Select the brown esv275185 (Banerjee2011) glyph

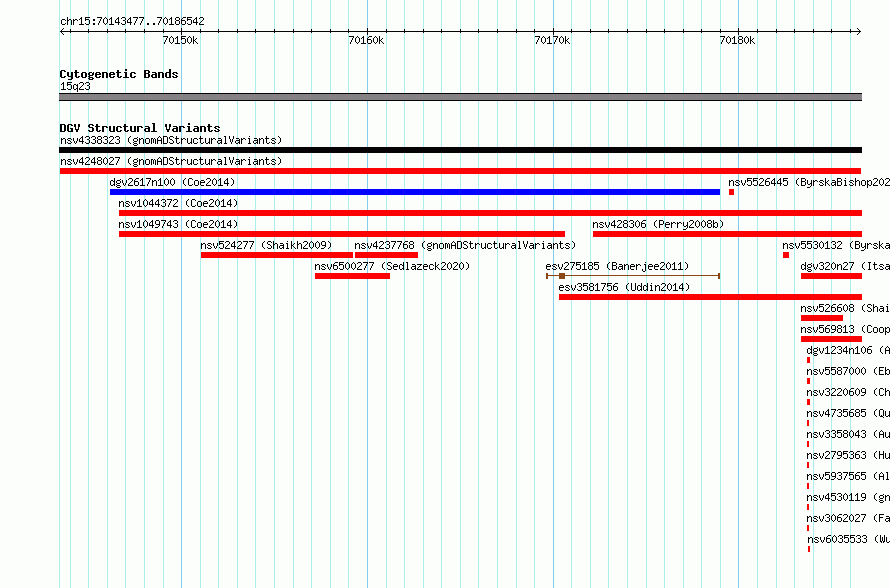pos(633,276)
